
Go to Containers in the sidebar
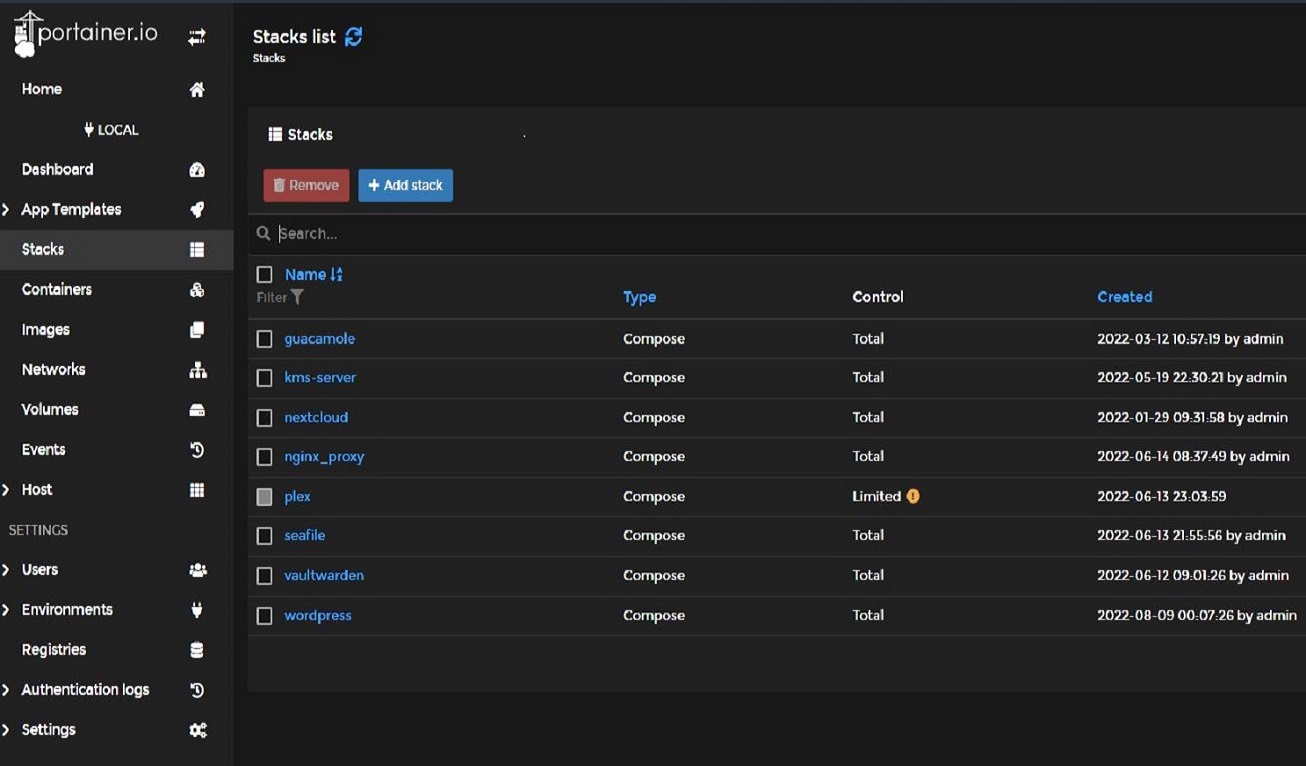(x=56, y=289)
